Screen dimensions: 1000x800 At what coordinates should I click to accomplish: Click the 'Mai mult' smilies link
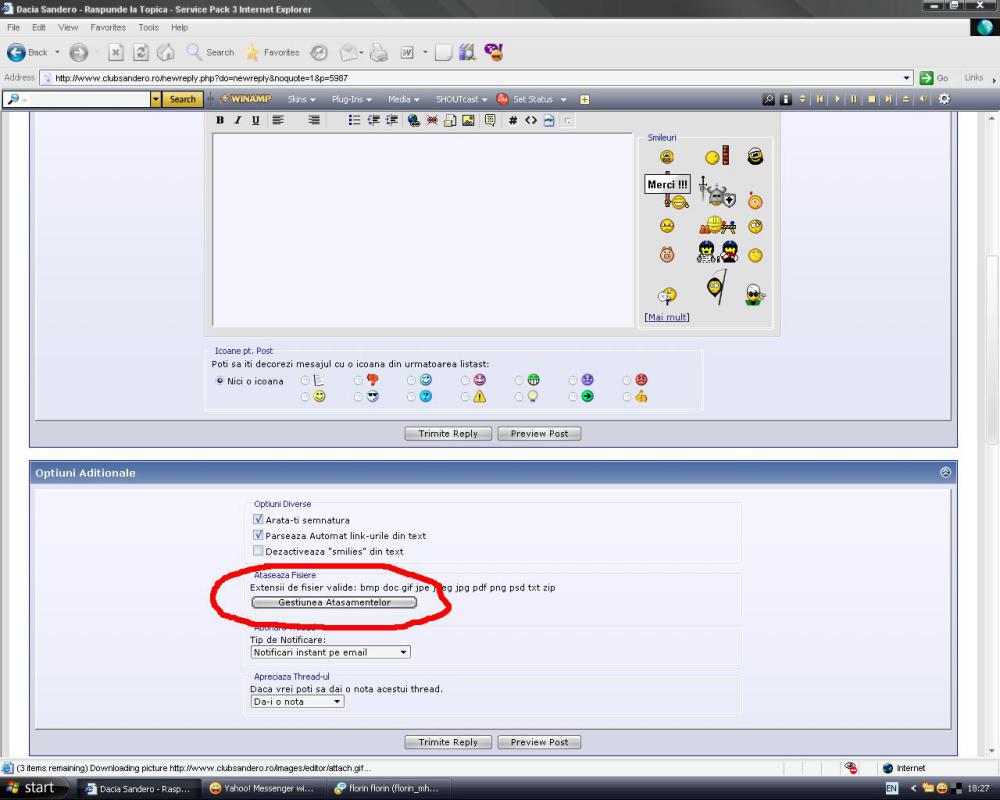pos(667,317)
